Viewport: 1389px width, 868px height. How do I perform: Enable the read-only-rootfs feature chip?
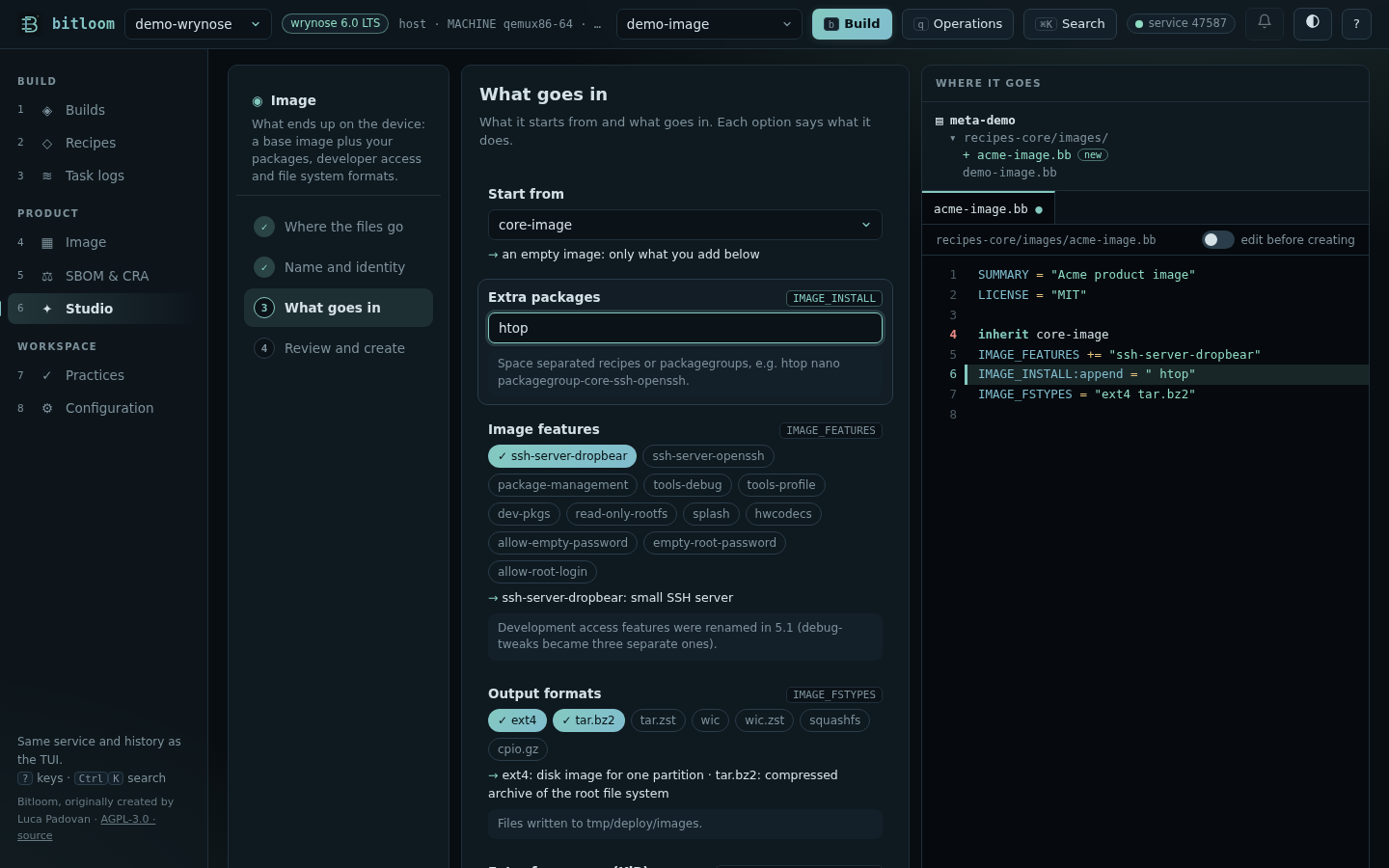click(x=621, y=514)
